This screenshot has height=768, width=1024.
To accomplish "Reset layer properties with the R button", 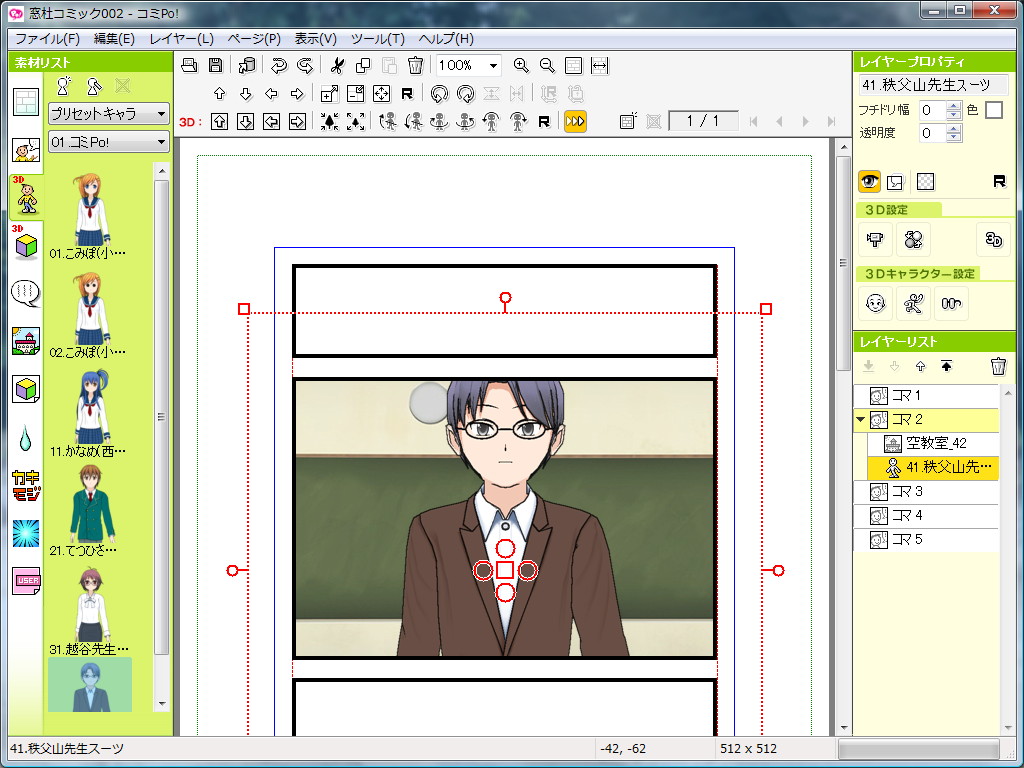I will point(999,182).
